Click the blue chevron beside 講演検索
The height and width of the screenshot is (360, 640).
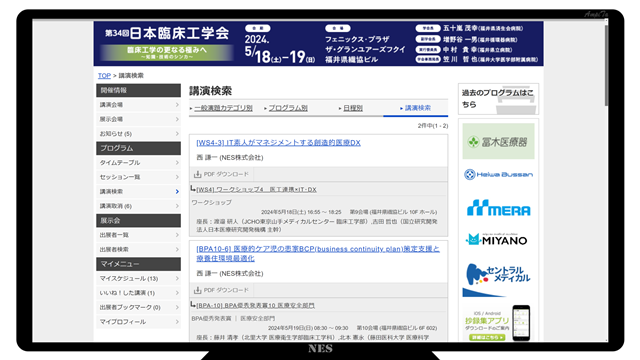point(177,191)
